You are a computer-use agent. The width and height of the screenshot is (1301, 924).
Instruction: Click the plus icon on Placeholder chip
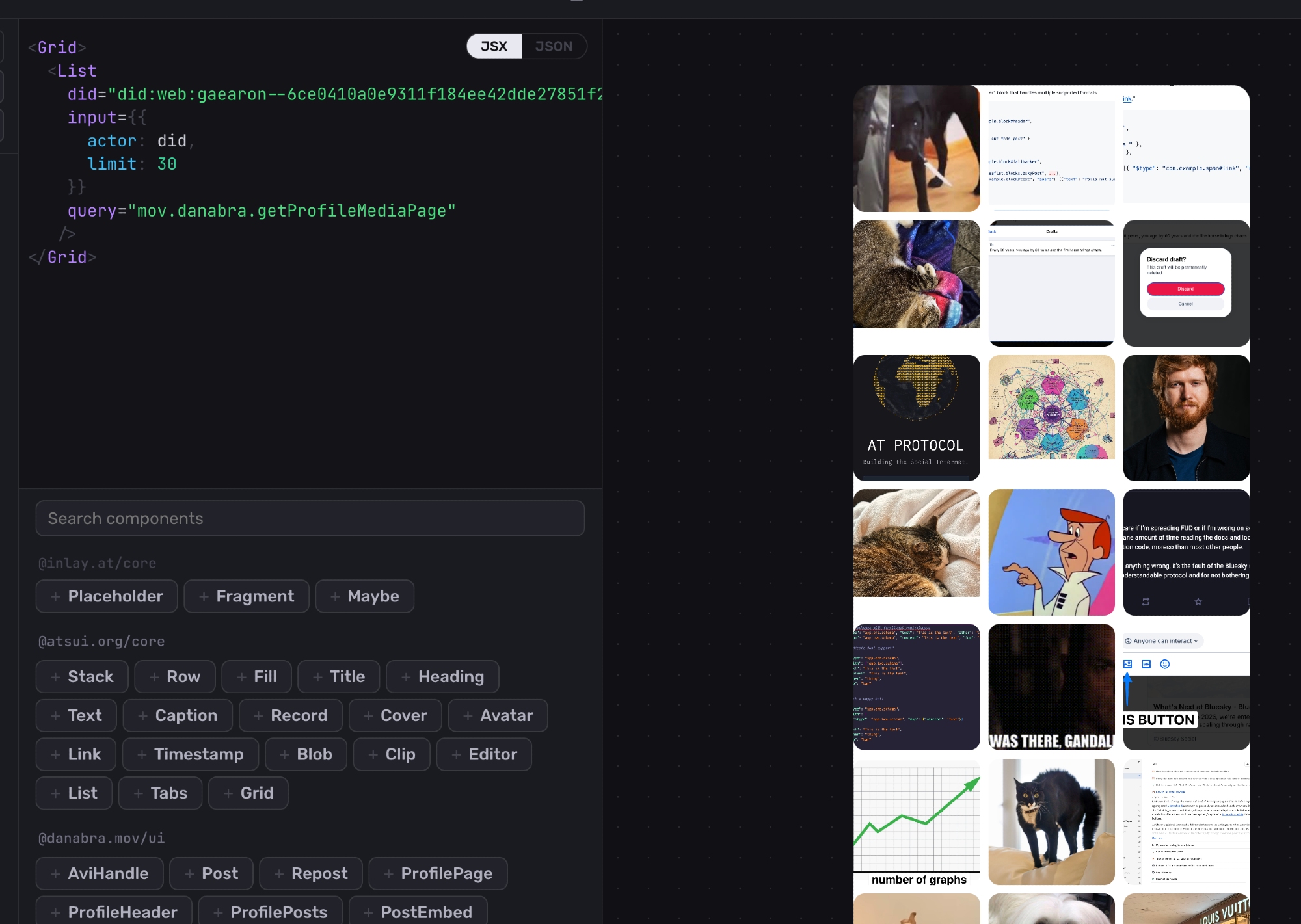click(55, 596)
